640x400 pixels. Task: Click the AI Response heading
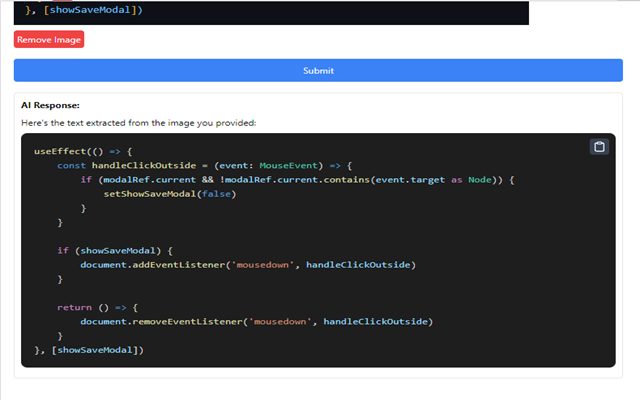point(50,105)
